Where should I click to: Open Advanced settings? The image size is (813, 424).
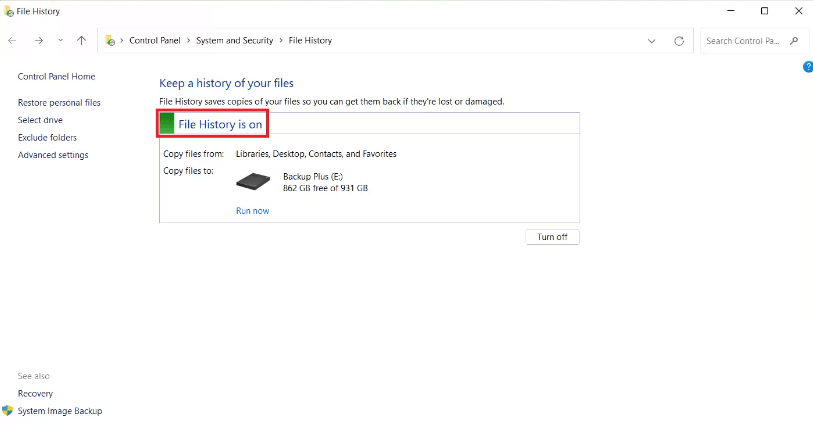[x=53, y=155]
